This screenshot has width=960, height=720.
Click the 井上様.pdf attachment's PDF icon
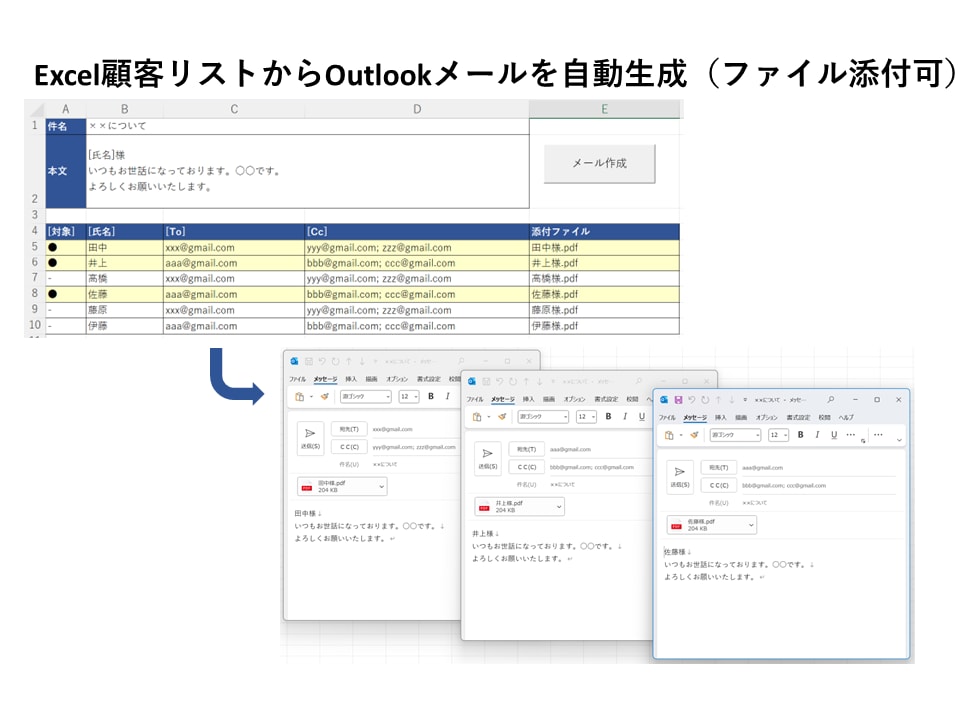[484, 507]
